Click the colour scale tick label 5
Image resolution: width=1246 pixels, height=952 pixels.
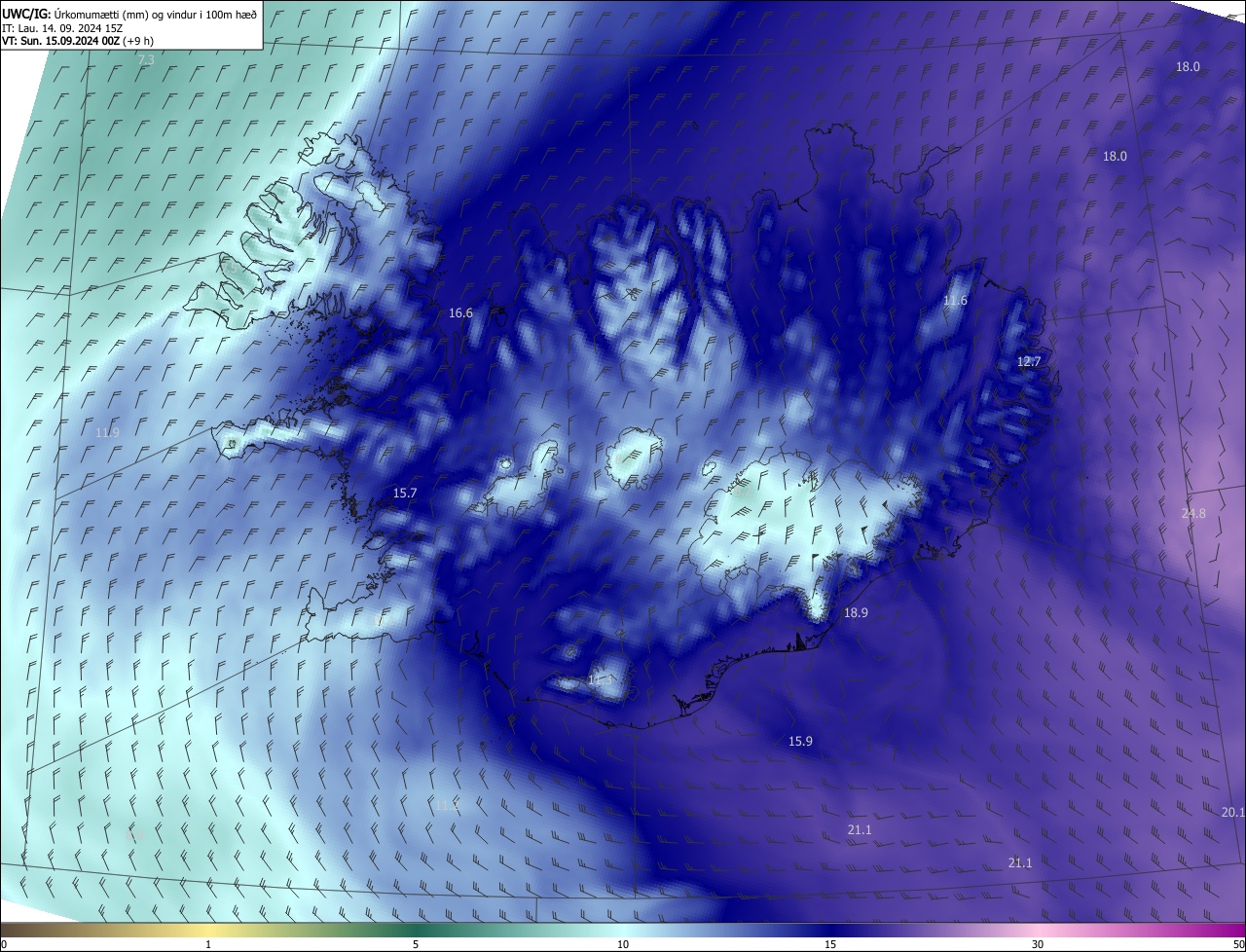click(x=416, y=944)
